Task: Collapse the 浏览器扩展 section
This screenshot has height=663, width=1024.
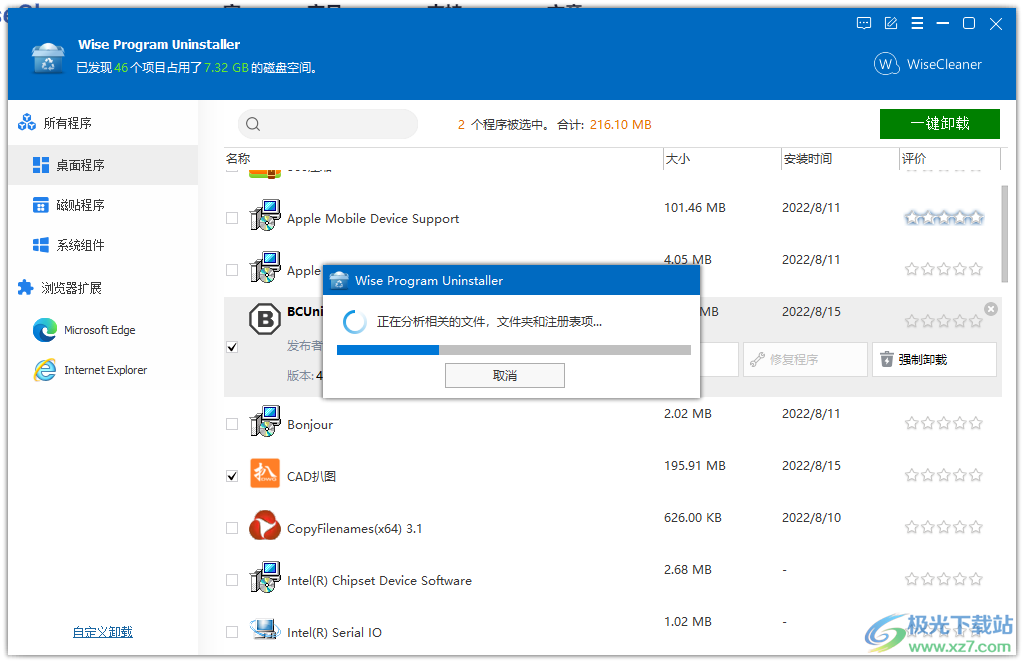Action: (23, 288)
